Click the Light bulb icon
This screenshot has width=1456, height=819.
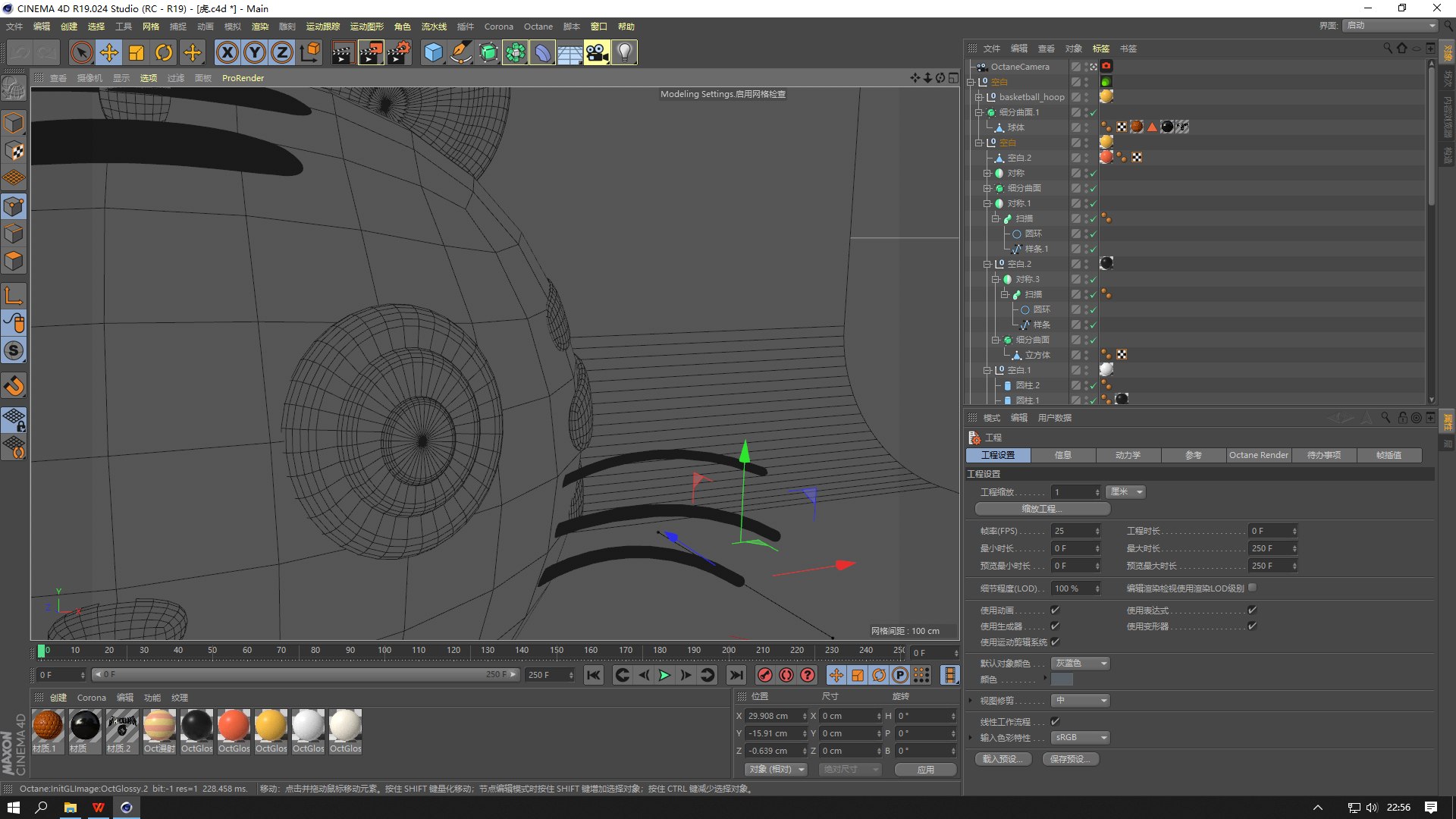(624, 52)
